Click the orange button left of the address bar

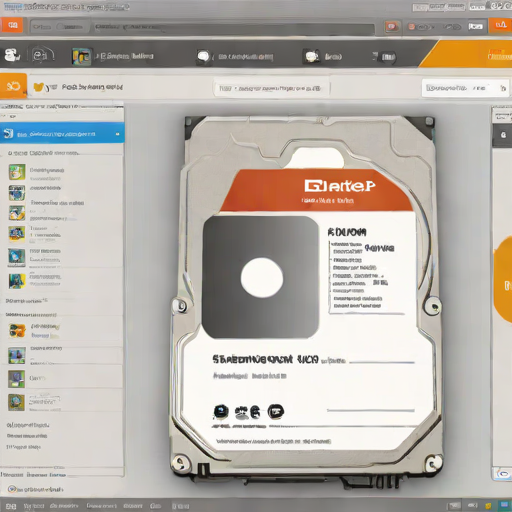click(12, 25)
